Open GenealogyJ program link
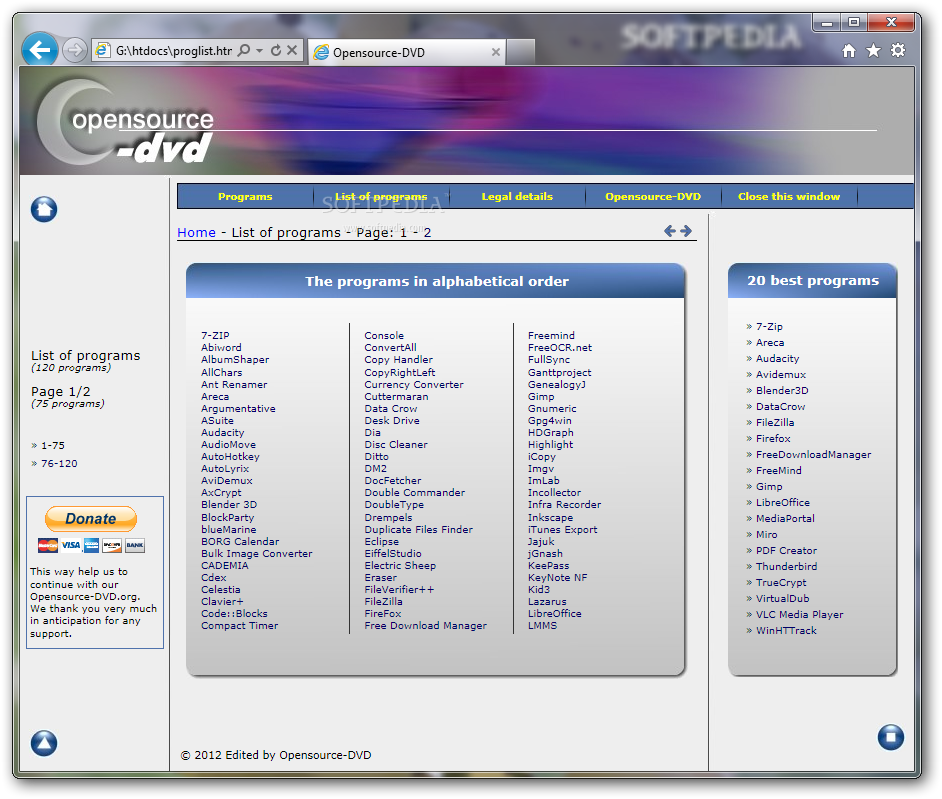 click(556, 384)
